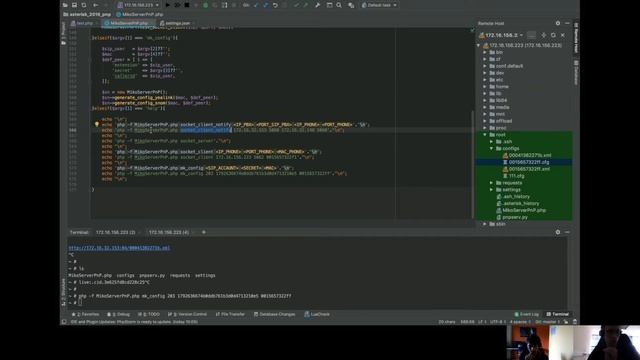
Task: Click Remote Host disconnect X icon
Action: (x=563, y=35)
